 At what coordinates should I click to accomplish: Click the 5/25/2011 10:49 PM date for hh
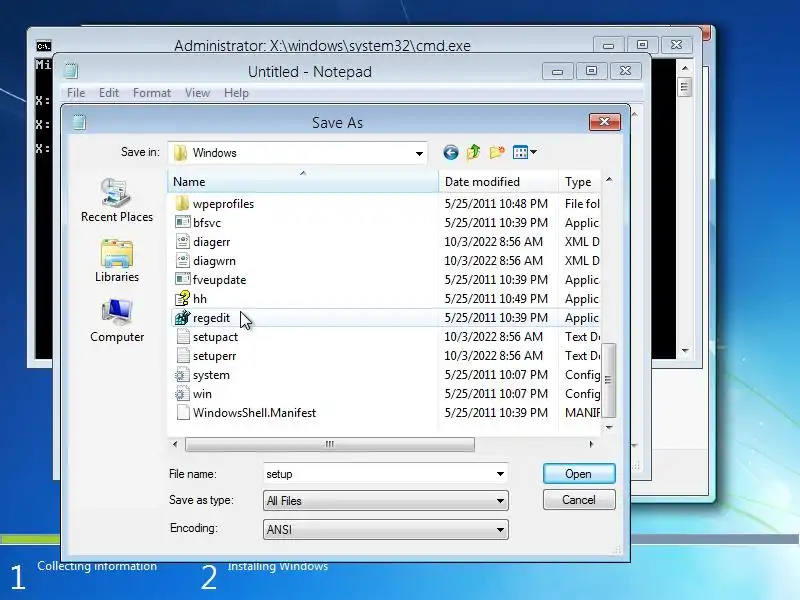pos(496,298)
